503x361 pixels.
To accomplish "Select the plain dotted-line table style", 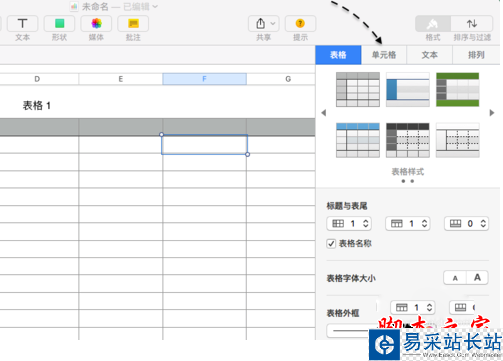I will pyautogui.click(x=458, y=140).
